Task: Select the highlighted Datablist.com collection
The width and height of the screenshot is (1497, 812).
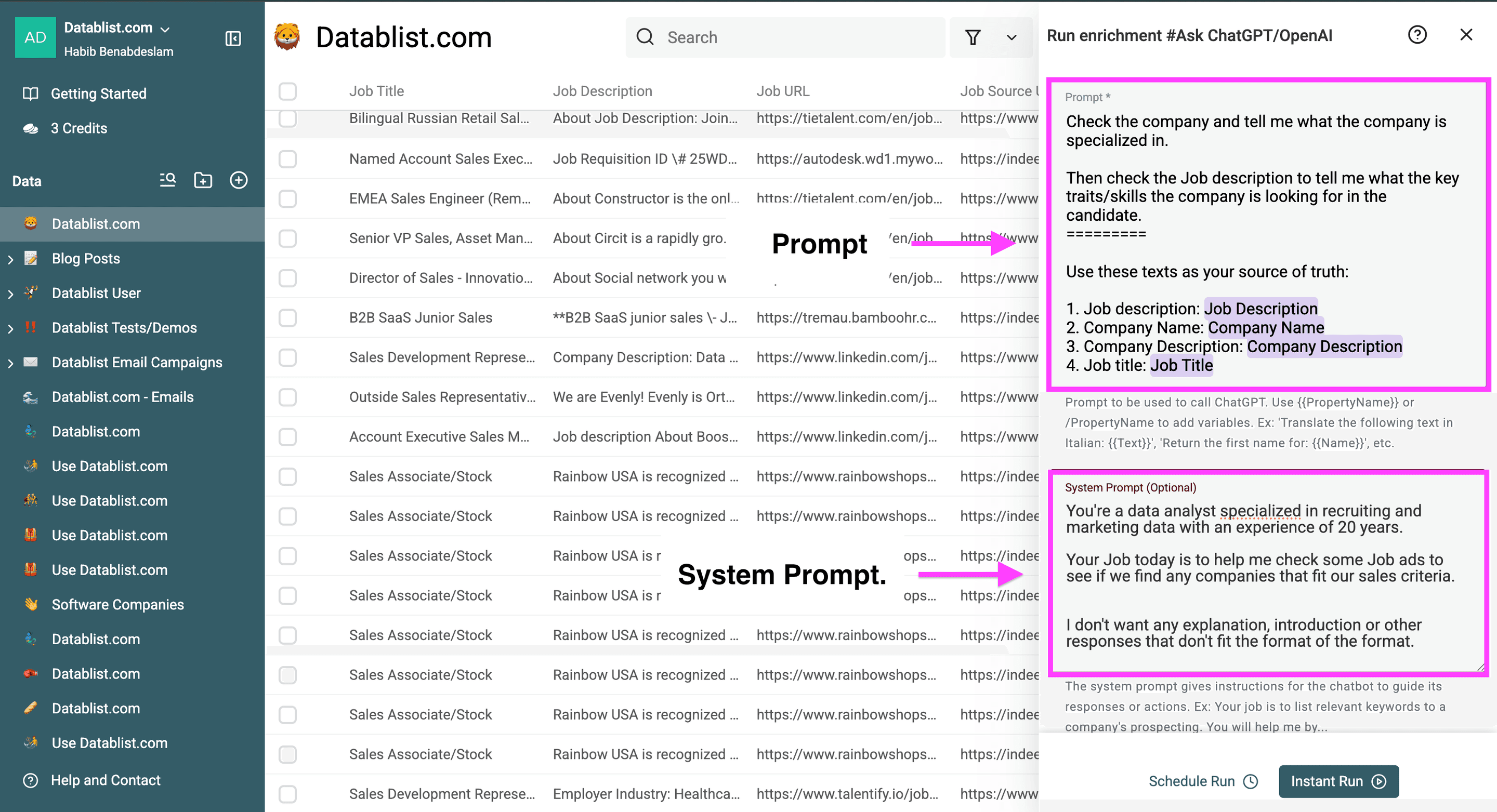Action: click(132, 223)
